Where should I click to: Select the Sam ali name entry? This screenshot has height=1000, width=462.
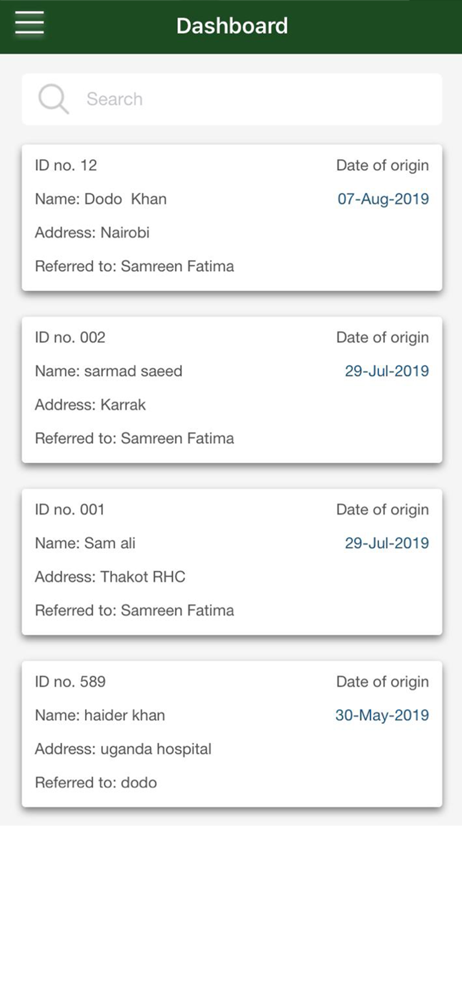coord(85,543)
